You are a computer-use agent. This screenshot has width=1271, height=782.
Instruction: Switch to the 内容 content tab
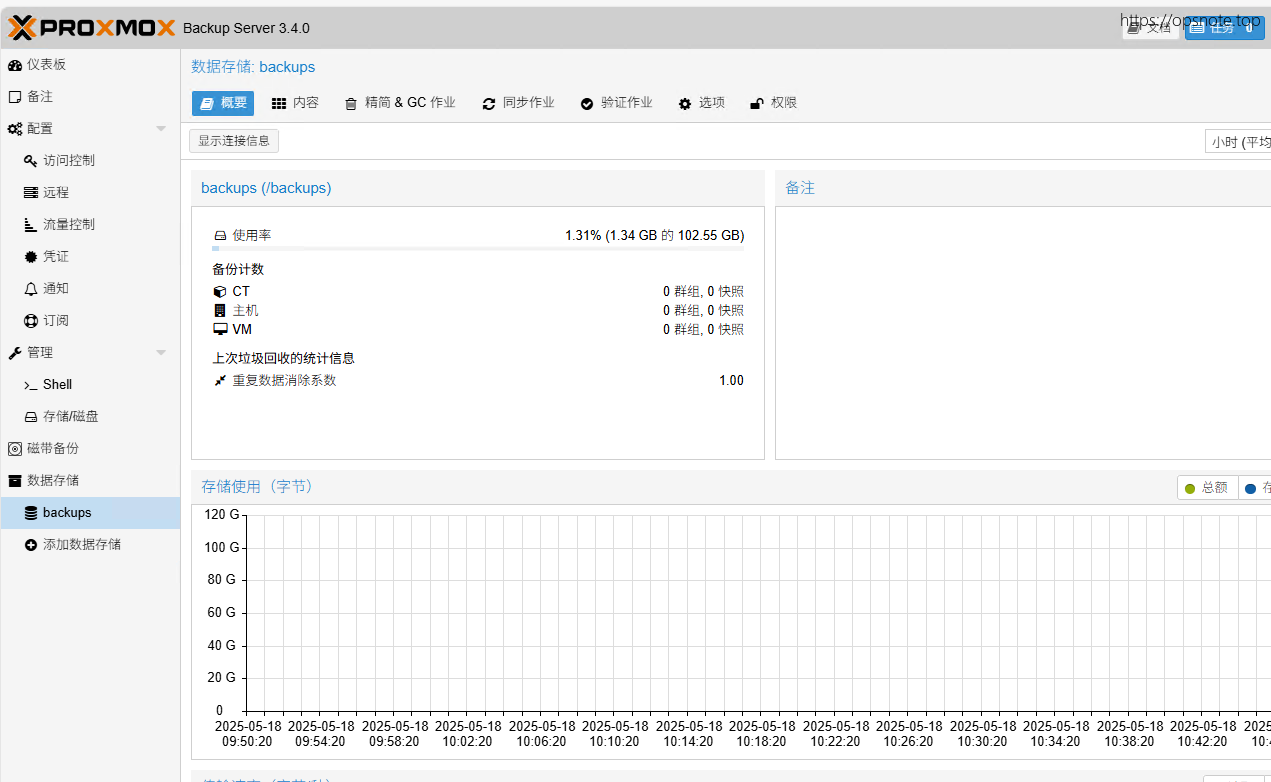pyautogui.click(x=295, y=103)
